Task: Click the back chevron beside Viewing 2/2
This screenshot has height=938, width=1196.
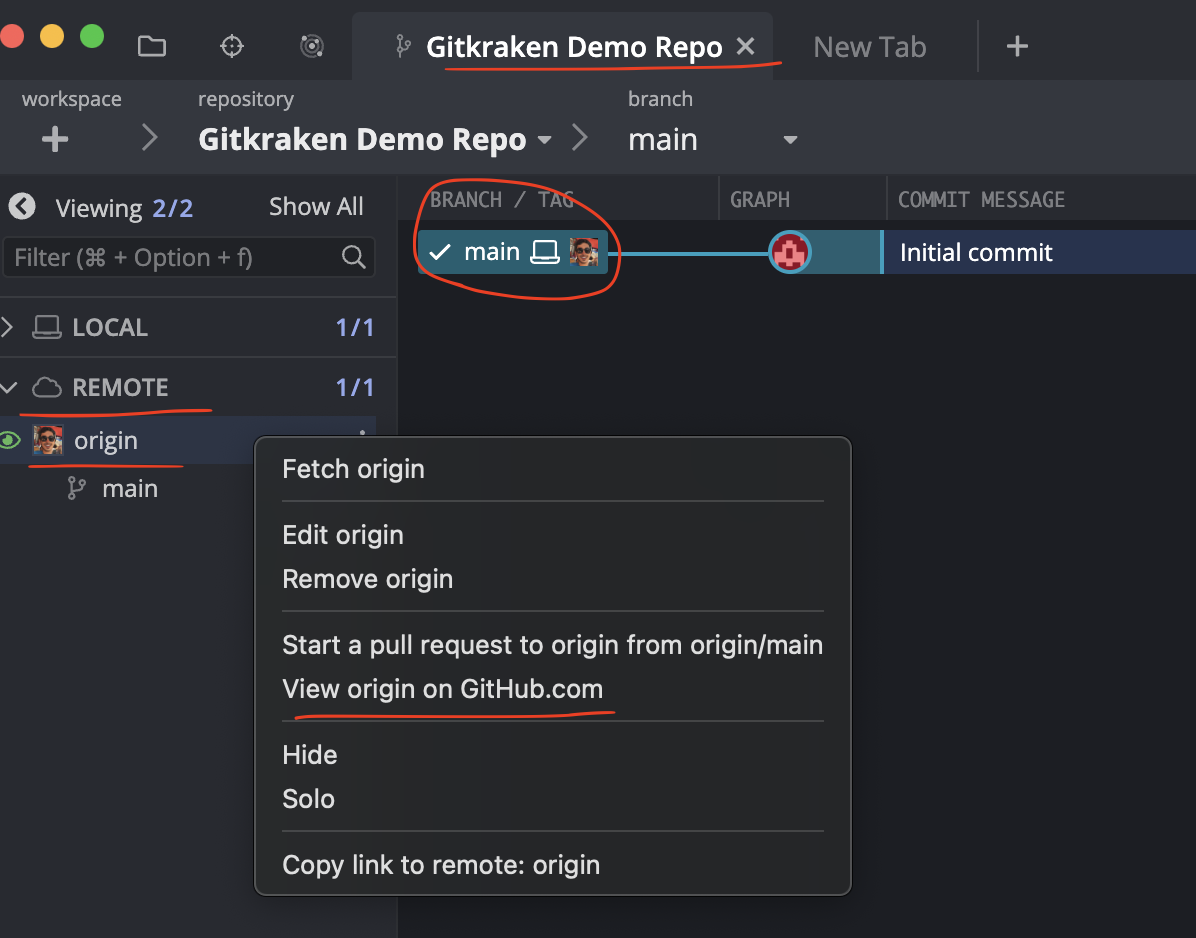Action: 22,207
